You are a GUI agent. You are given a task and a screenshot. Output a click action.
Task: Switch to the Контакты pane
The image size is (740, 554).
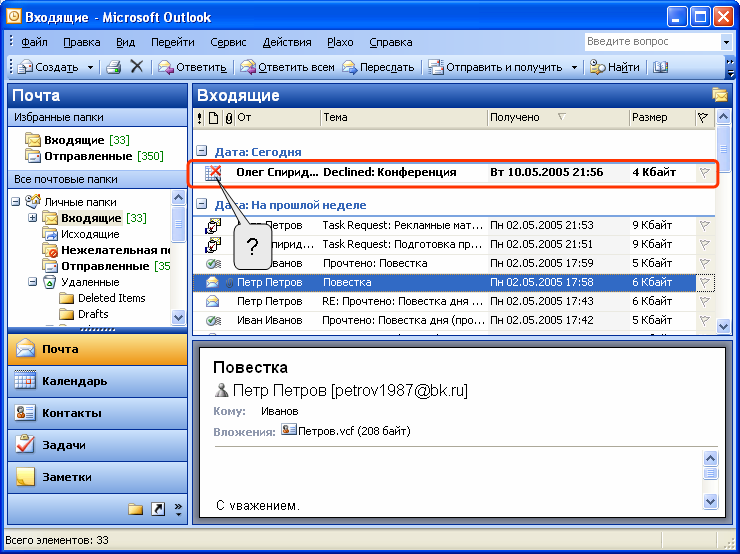98,413
